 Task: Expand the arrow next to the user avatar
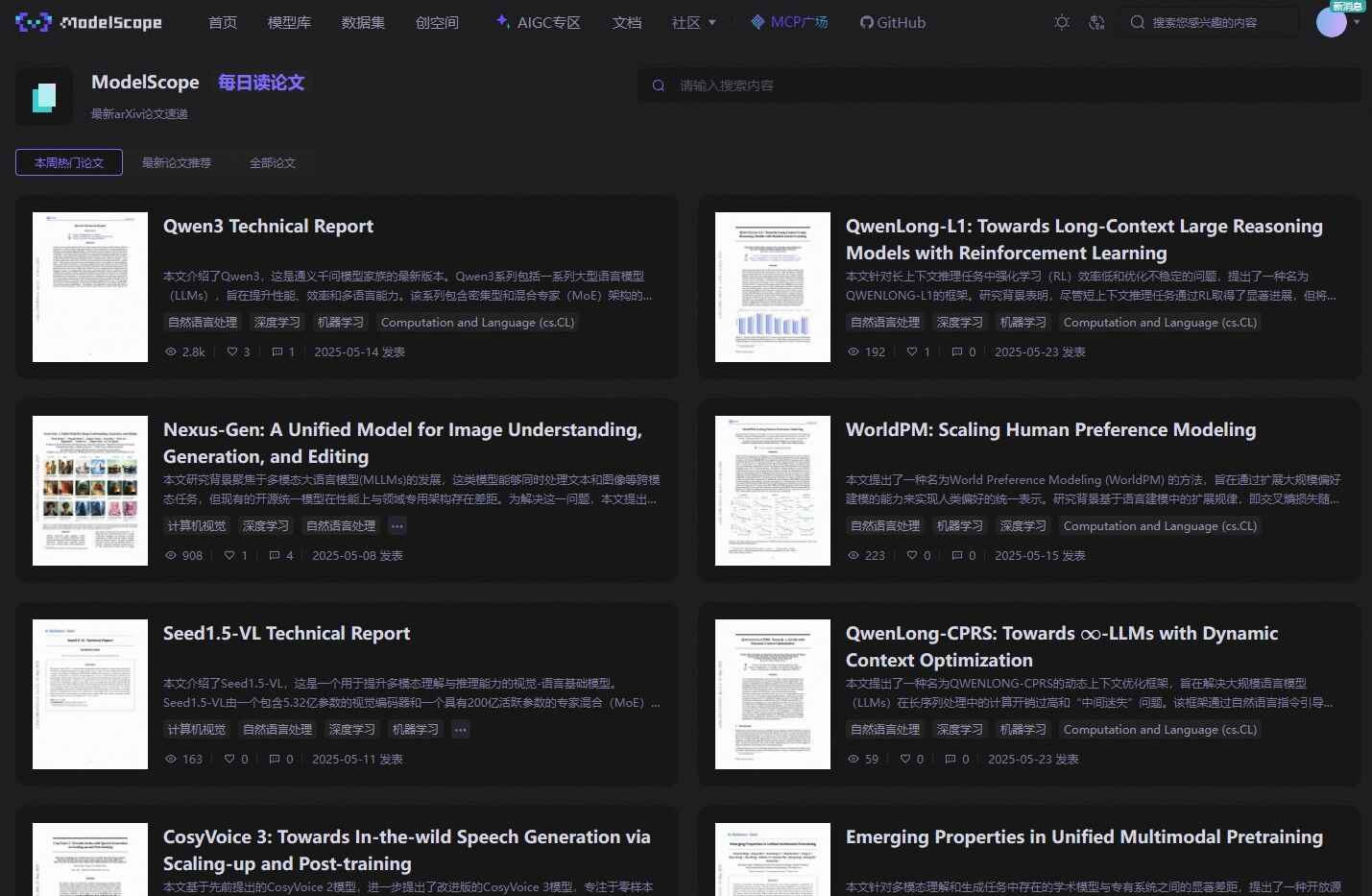click(1356, 22)
